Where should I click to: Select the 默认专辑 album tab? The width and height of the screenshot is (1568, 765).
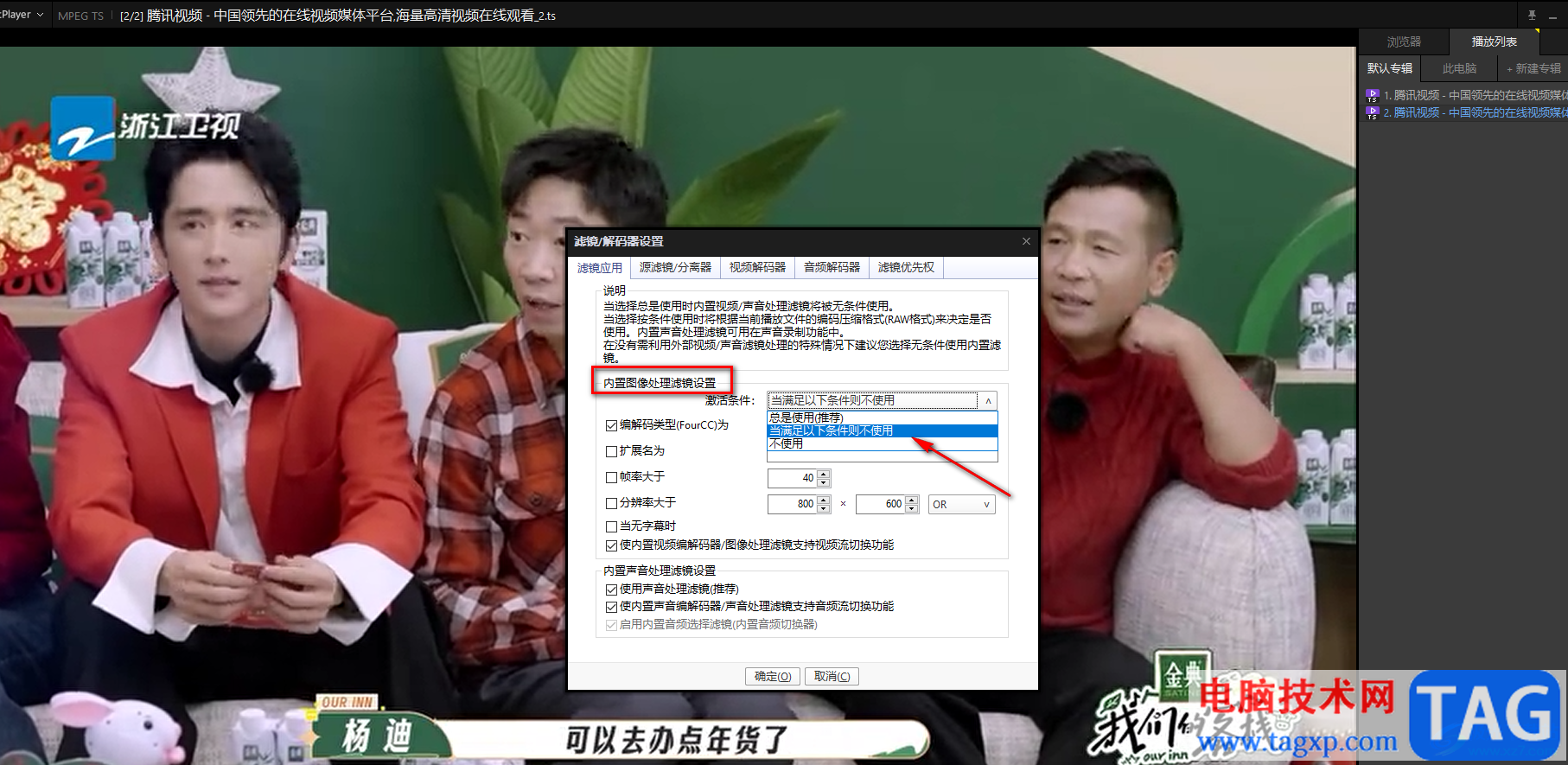(1390, 68)
